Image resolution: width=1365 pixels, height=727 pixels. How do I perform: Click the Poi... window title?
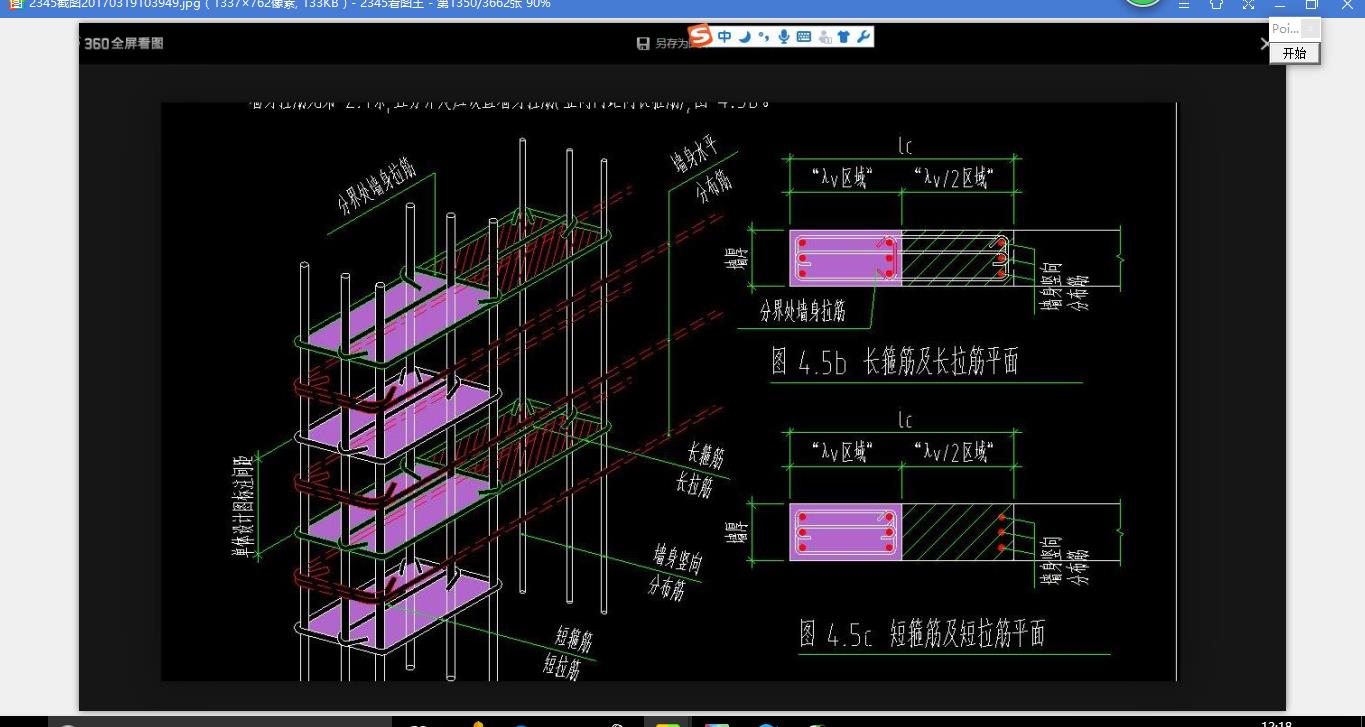pos(1285,29)
